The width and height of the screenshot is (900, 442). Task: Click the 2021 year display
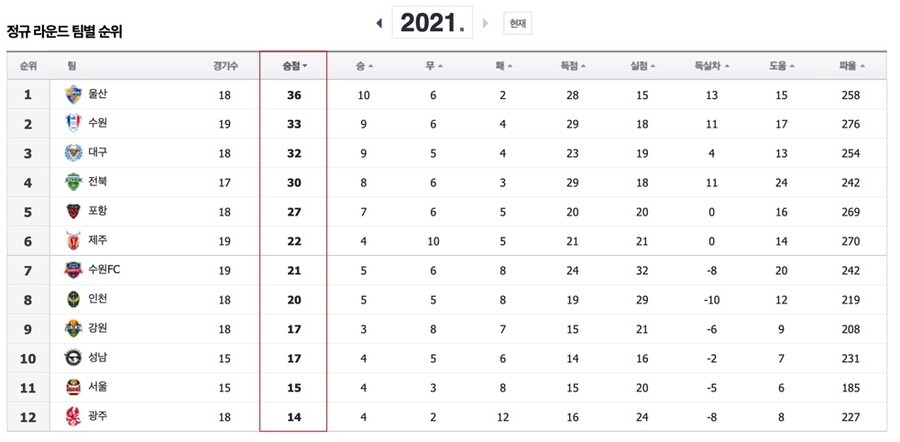click(x=432, y=23)
